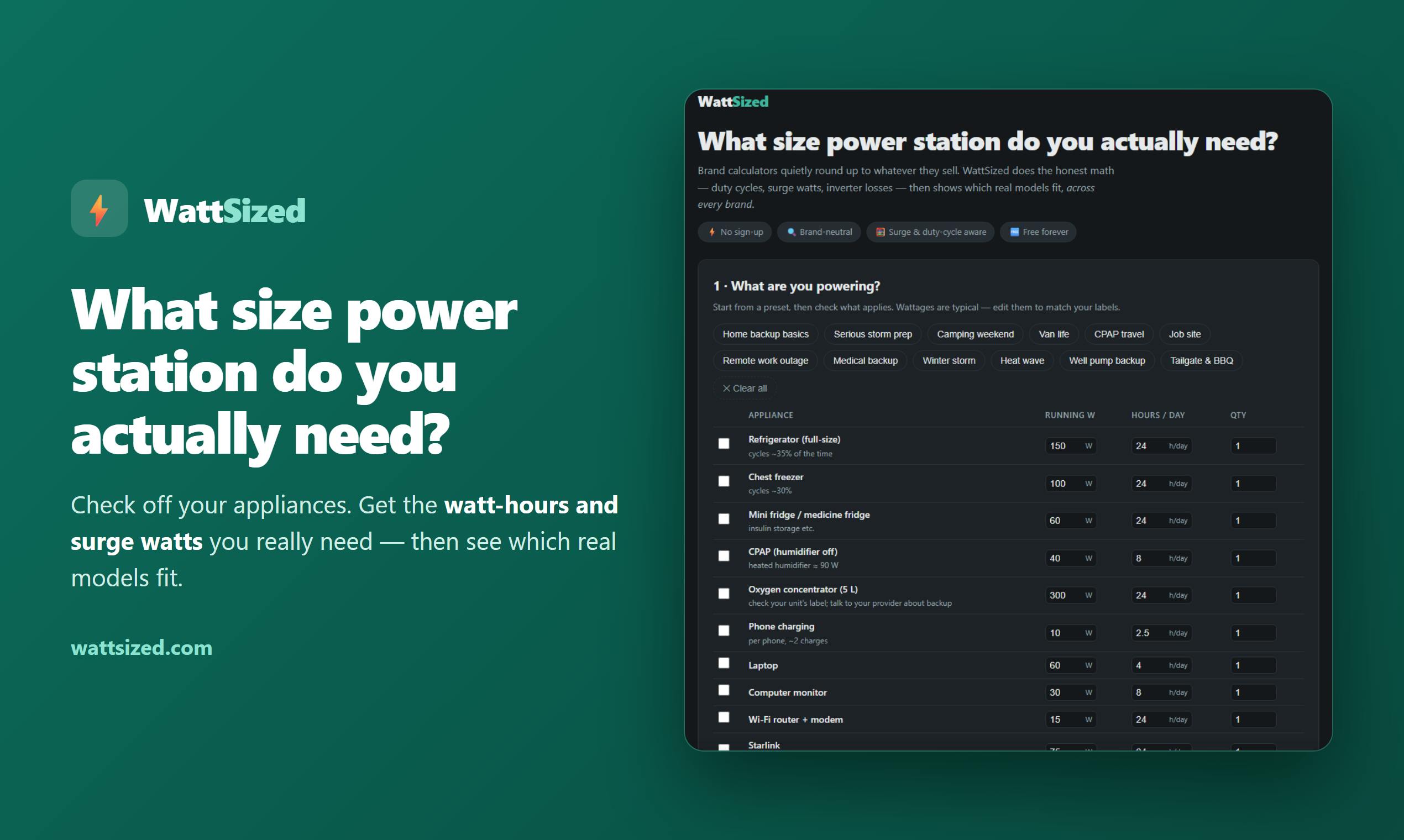This screenshot has height=840, width=1404.
Task: Edit the Laptop running watts field
Action: pos(1070,665)
